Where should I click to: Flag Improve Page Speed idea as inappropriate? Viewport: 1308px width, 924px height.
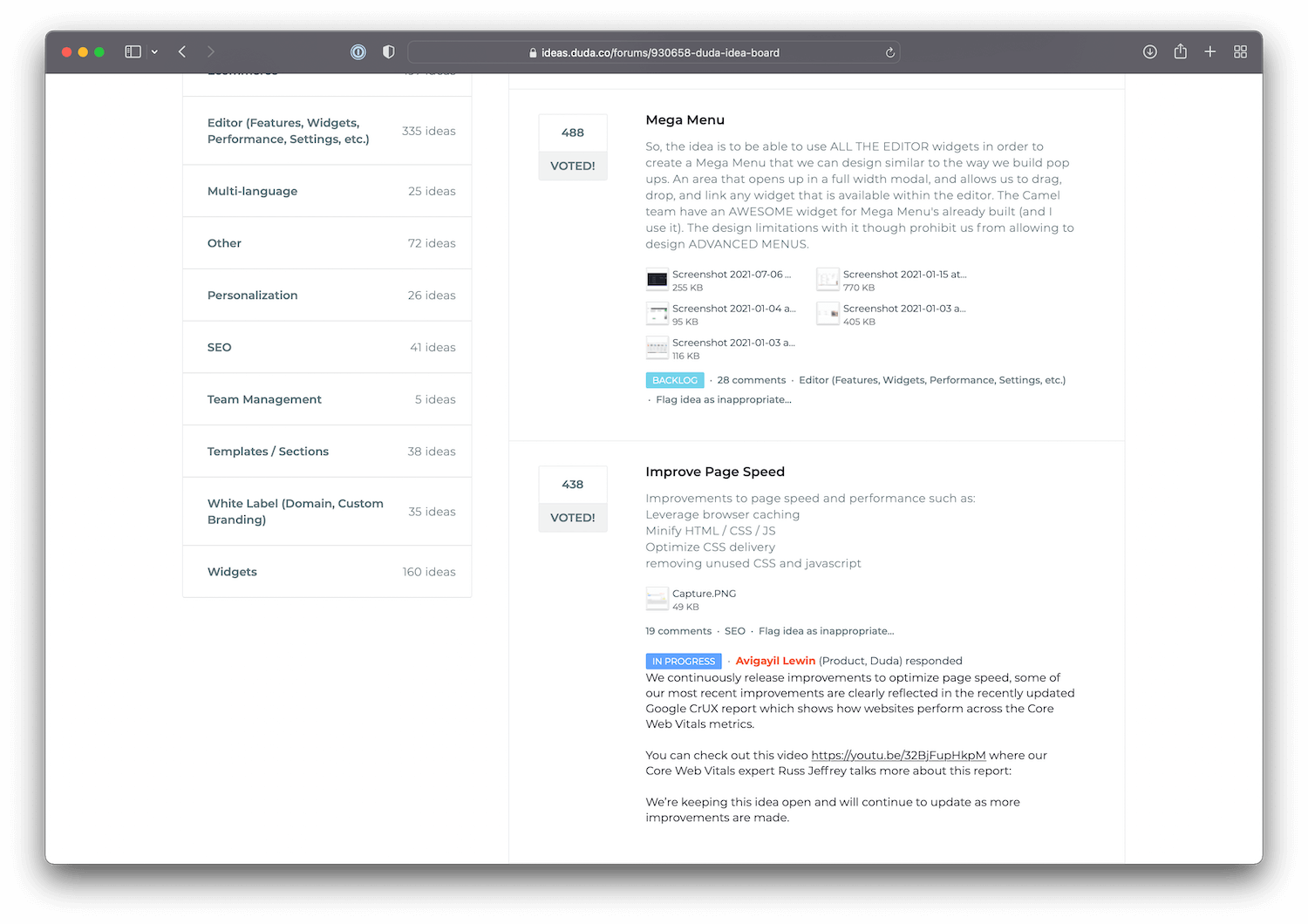(827, 631)
